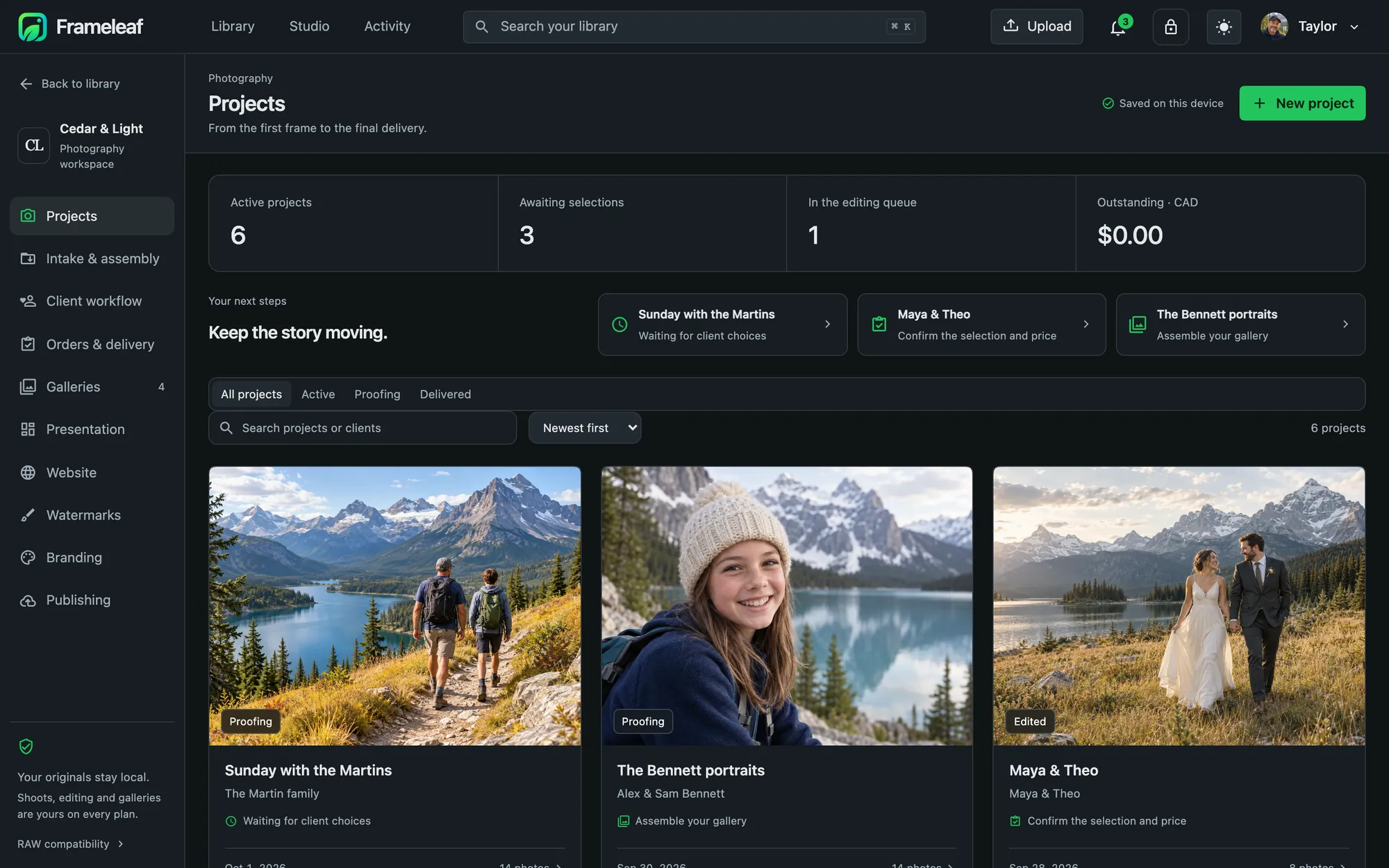Focus the Search your library field

point(694,26)
